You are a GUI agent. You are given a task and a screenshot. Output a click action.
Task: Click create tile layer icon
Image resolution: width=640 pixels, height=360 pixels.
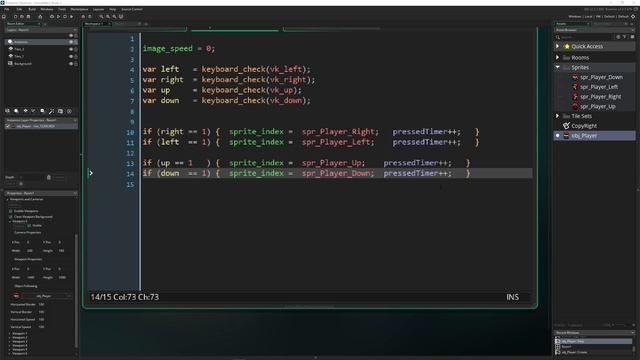pyautogui.click(x=25, y=111)
